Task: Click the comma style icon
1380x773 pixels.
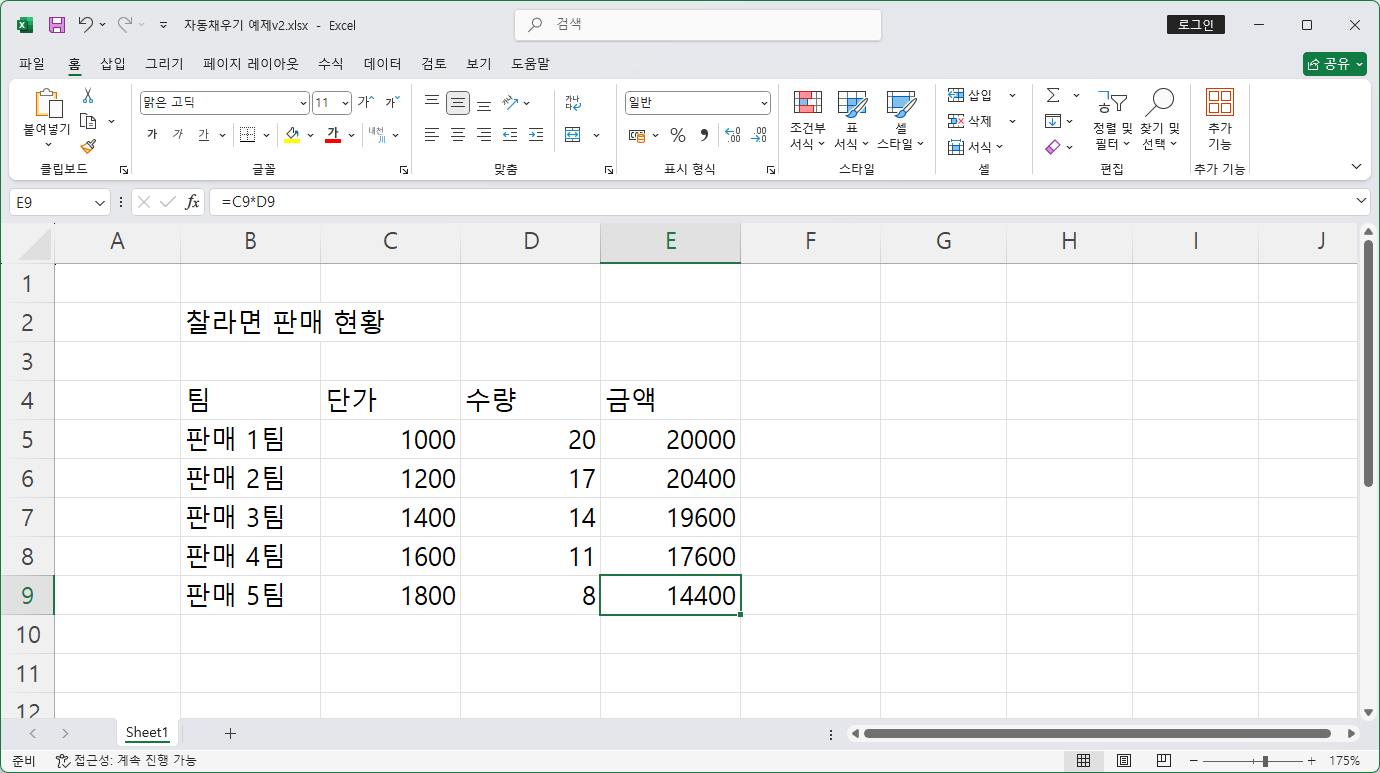Action: click(x=704, y=135)
